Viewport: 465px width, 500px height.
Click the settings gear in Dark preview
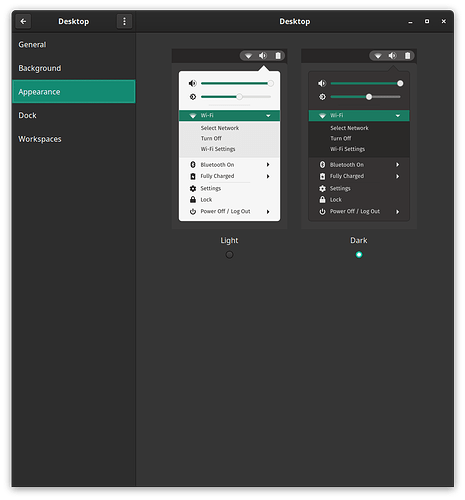322,189
